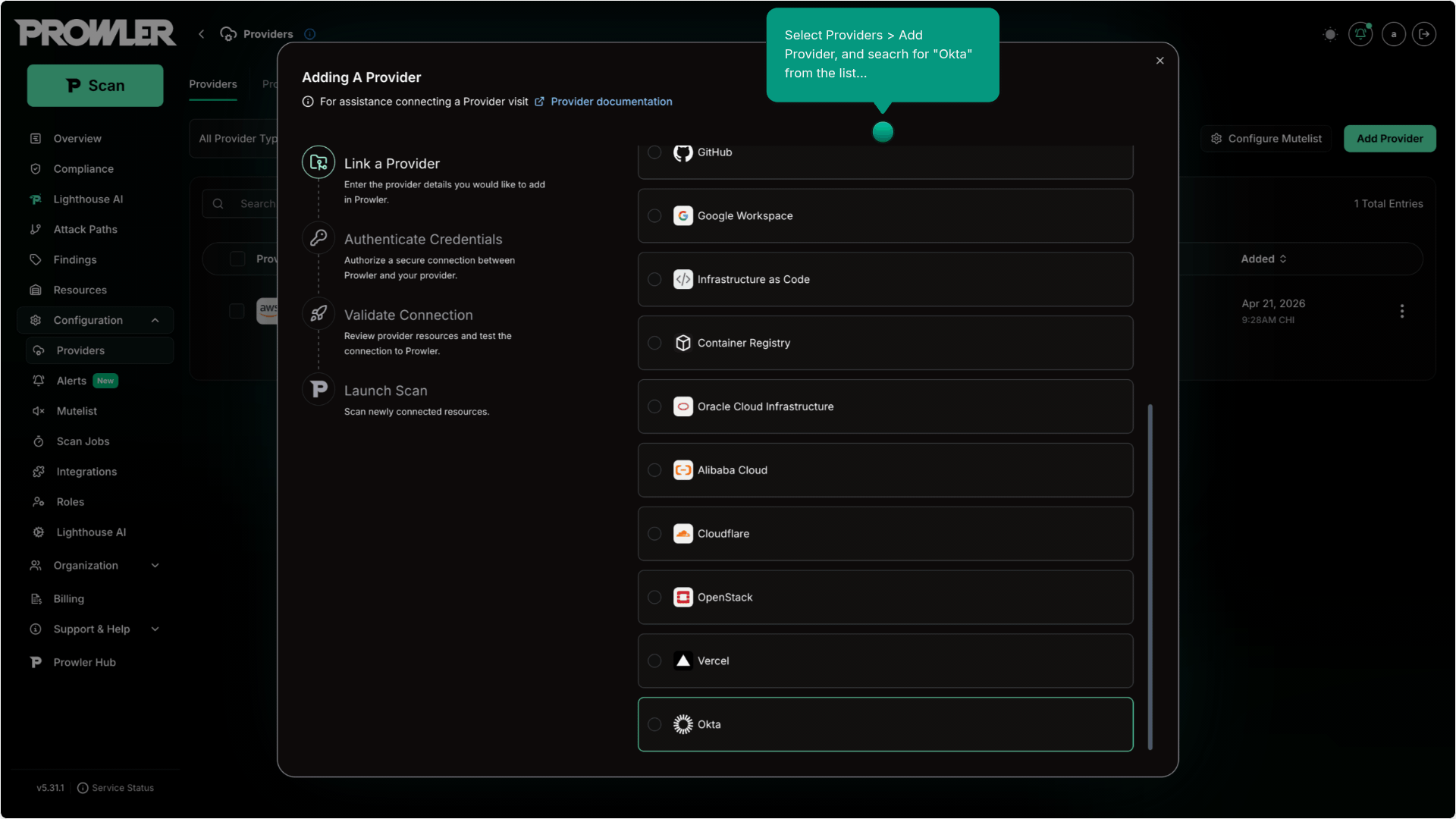Toggle light theme with the sun icon
1456x819 pixels.
click(x=1329, y=34)
